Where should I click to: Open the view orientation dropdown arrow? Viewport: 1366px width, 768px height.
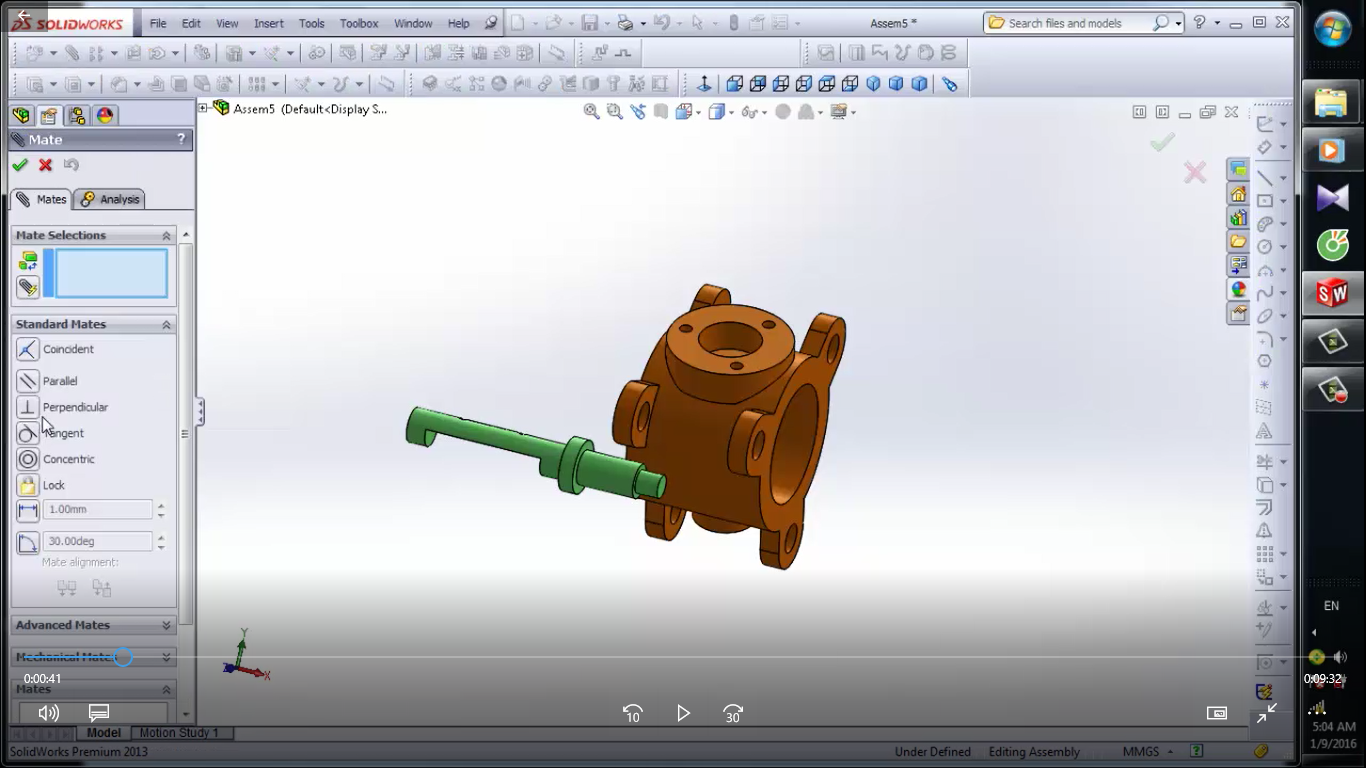(x=699, y=113)
